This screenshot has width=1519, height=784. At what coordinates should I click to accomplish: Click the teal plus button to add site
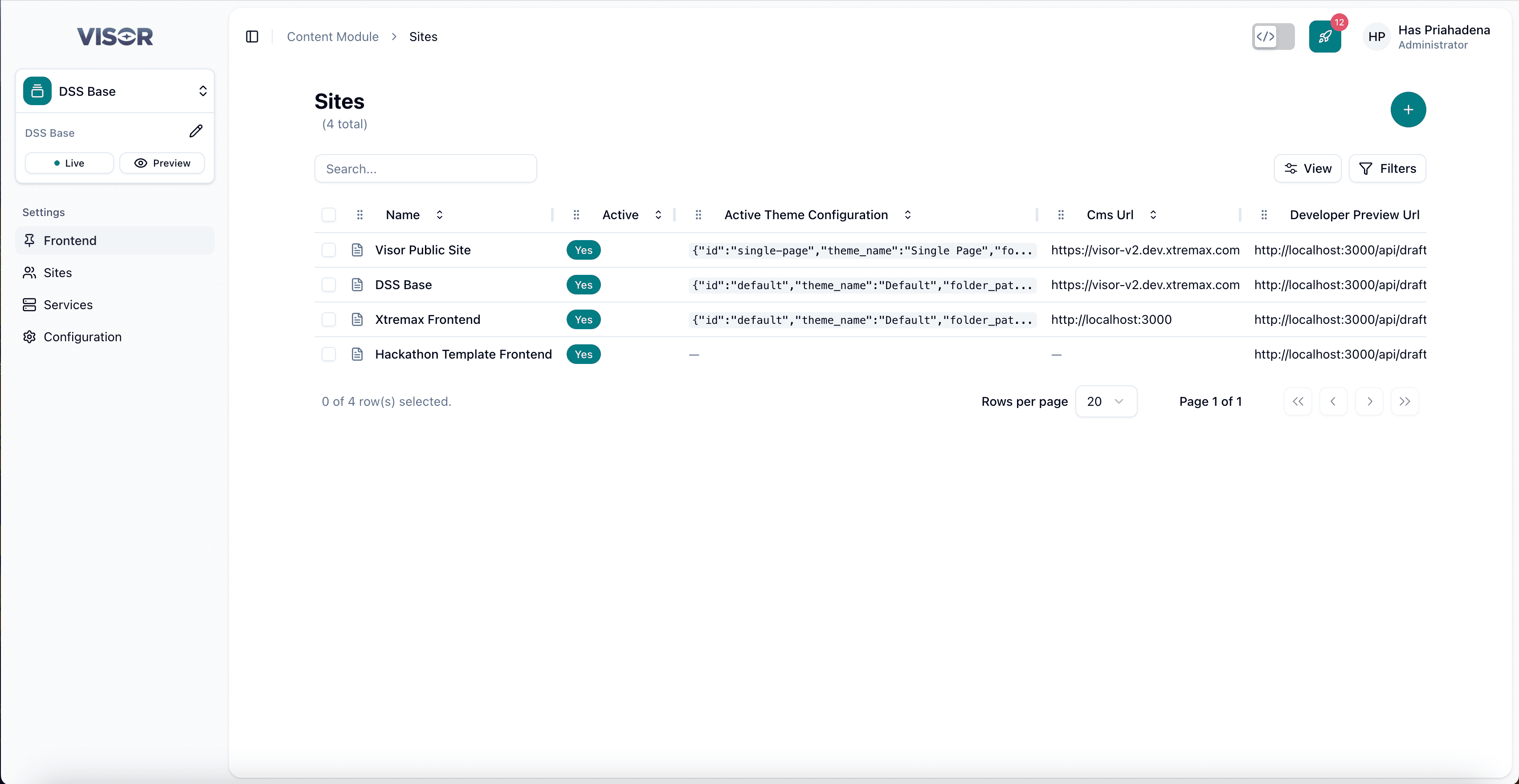coord(1408,110)
